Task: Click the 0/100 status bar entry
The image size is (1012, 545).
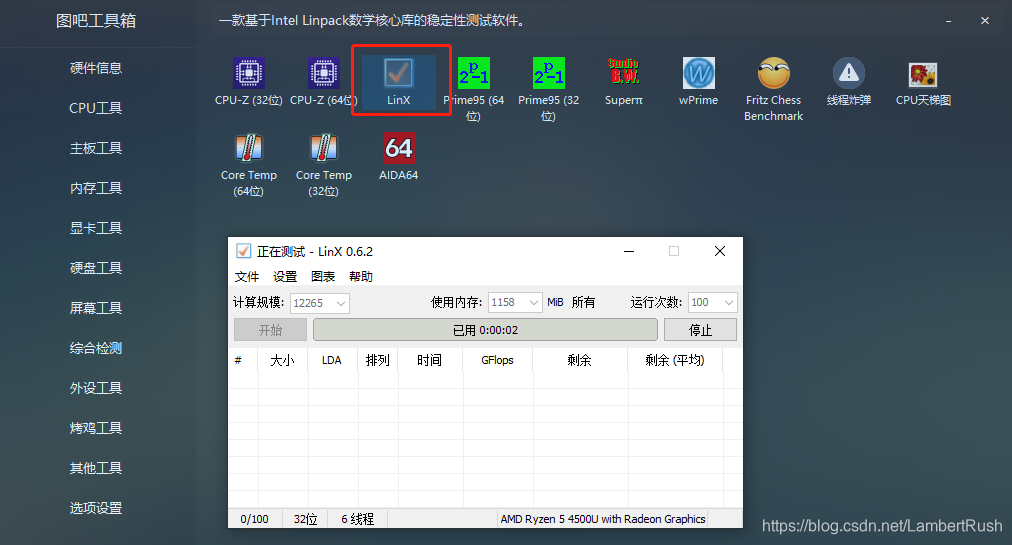Action: [x=254, y=519]
